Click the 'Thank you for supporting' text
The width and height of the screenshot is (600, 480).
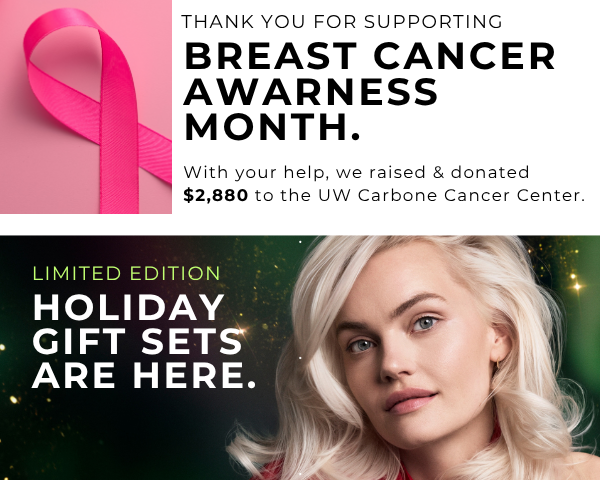342,22
